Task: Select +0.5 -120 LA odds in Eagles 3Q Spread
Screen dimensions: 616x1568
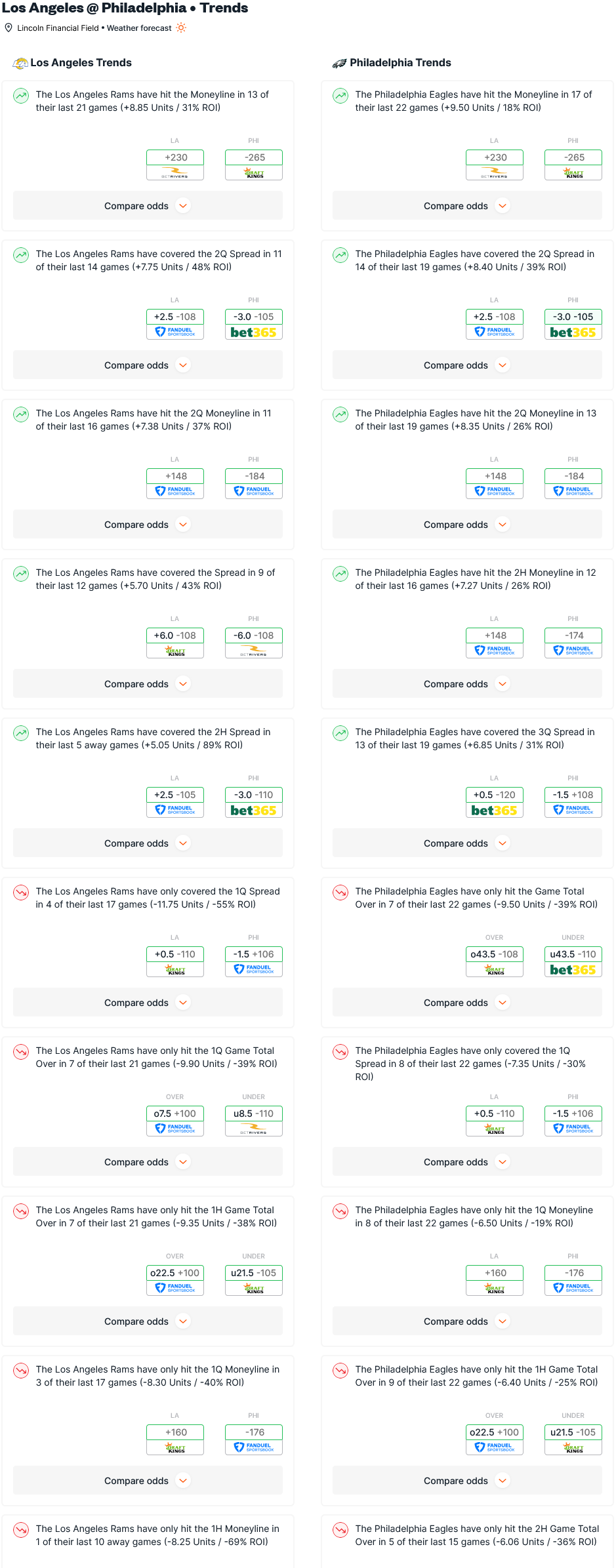Action: pos(495,795)
